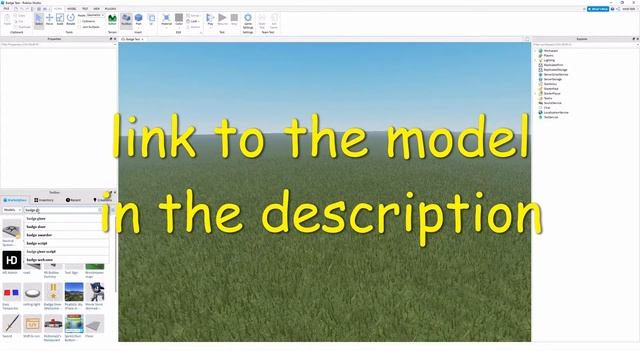Screen dimensions: 640x360
Task: Select the ceiling light model thumbnail
Action: click(x=32, y=292)
